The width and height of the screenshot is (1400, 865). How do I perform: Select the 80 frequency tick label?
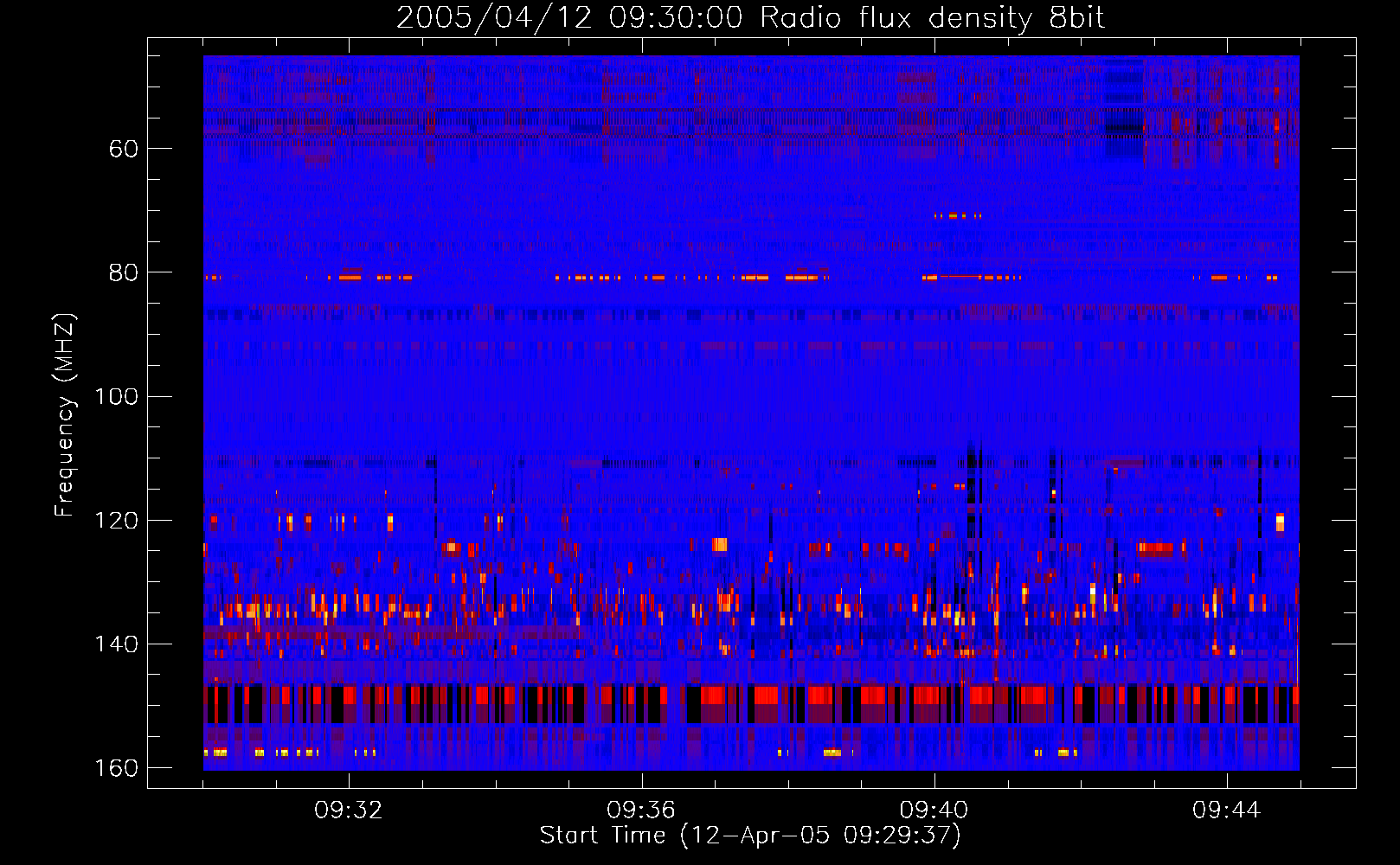(123, 272)
